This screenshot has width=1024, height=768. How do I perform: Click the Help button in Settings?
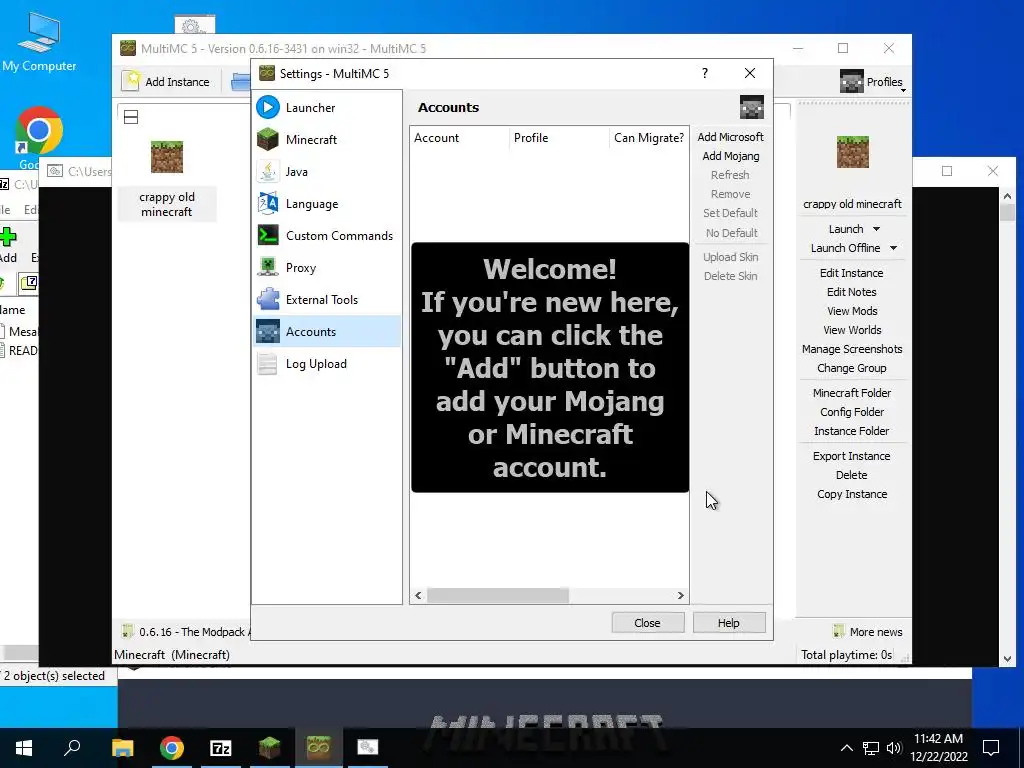pyautogui.click(x=729, y=622)
